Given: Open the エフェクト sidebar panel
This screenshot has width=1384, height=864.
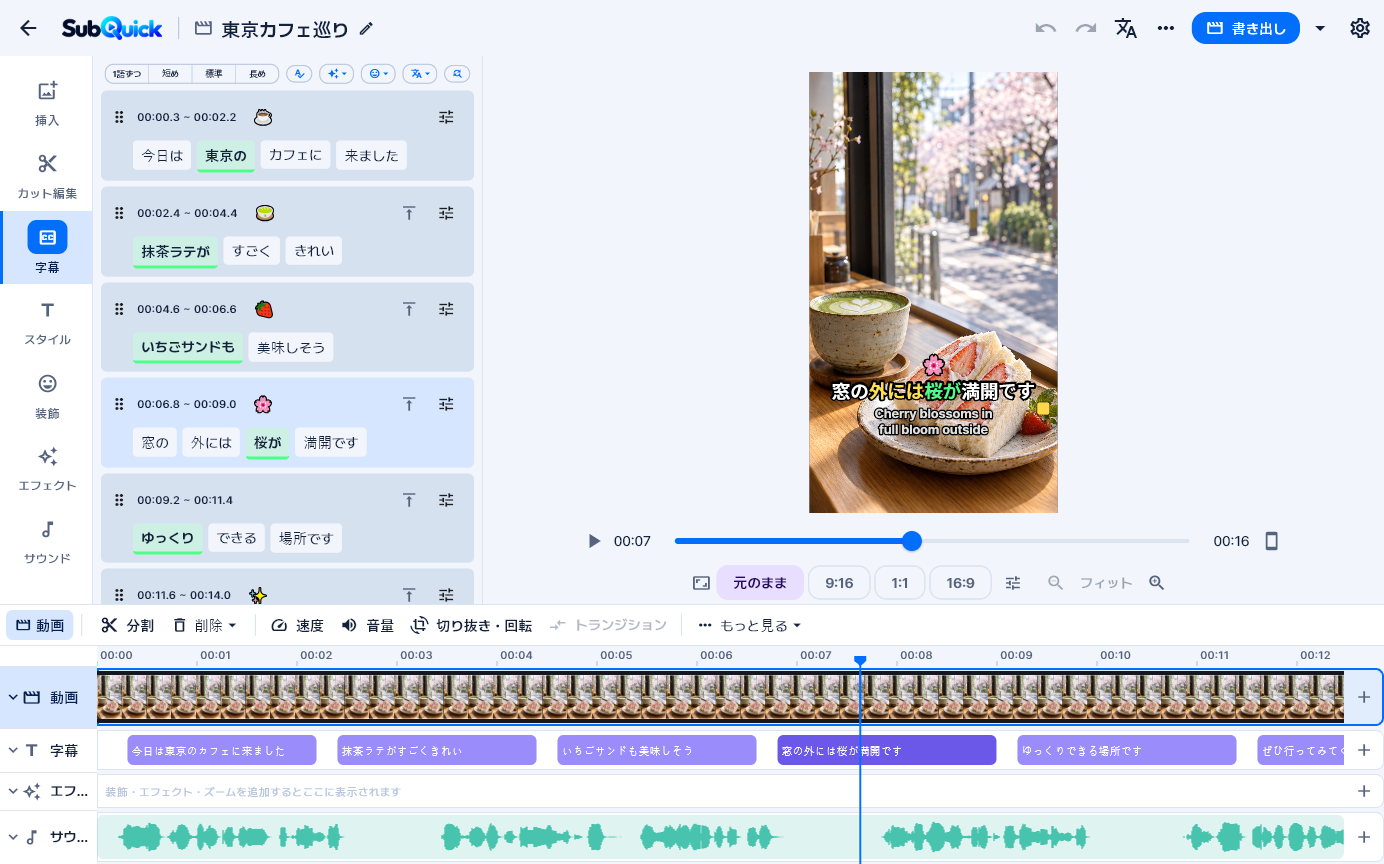Looking at the screenshot, I should 47,468.
